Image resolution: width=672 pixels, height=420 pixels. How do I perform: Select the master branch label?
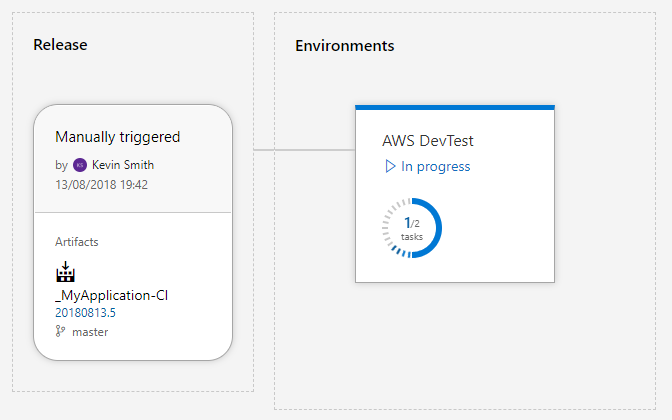(x=90, y=331)
